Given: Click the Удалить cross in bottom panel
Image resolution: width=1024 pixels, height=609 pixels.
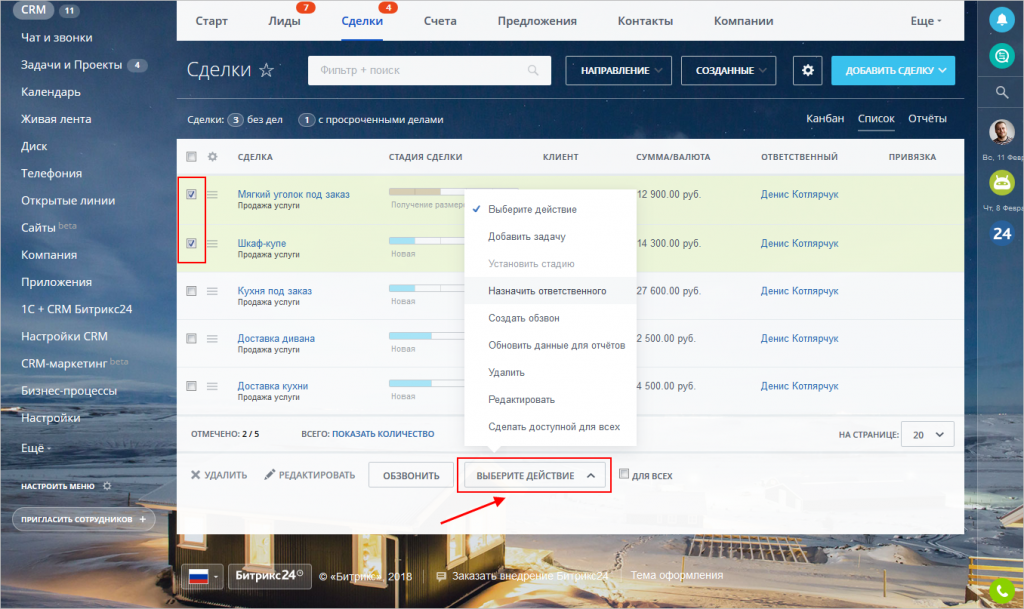Looking at the screenshot, I should [195, 475].
